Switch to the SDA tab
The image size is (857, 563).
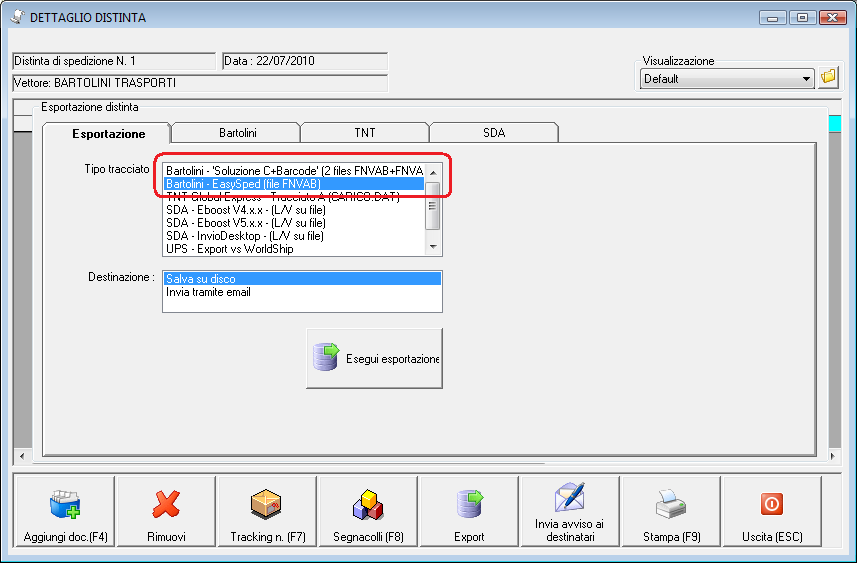coord(494,133)
